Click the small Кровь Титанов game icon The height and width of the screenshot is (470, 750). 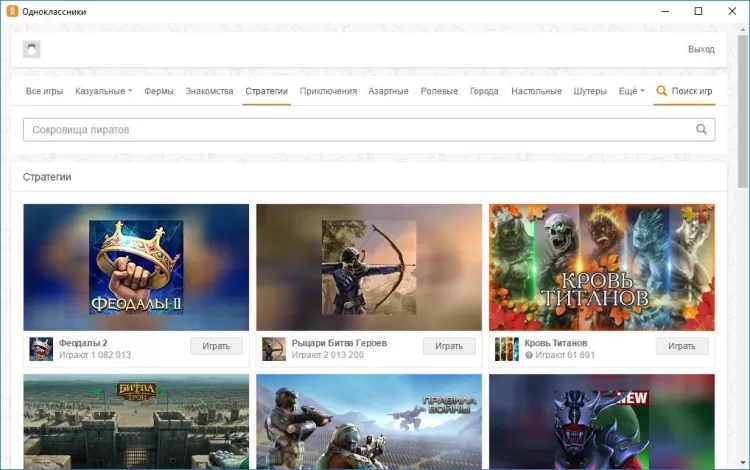coord(507,349)
